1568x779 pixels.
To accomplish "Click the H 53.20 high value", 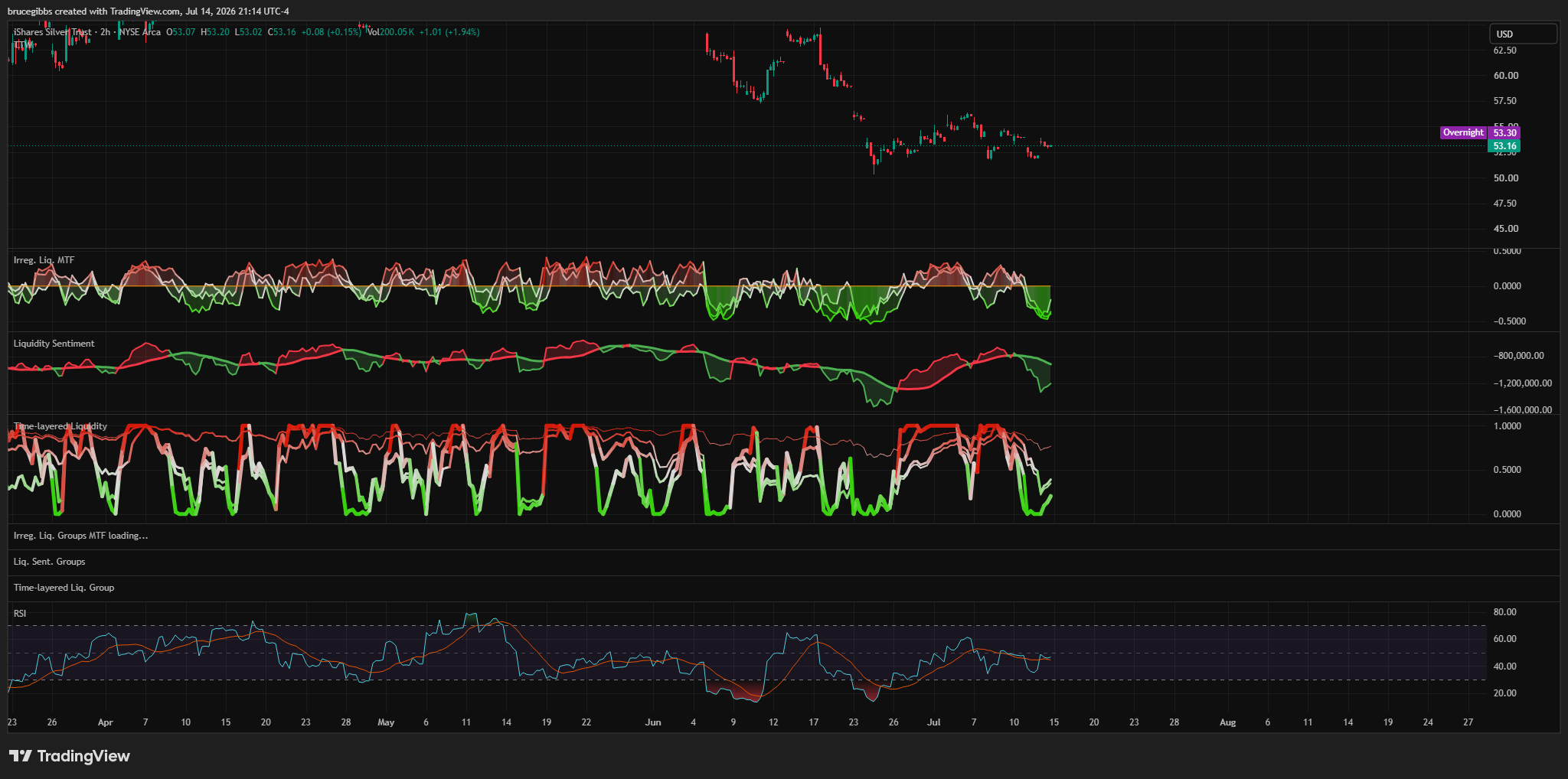I will (215, 32).
